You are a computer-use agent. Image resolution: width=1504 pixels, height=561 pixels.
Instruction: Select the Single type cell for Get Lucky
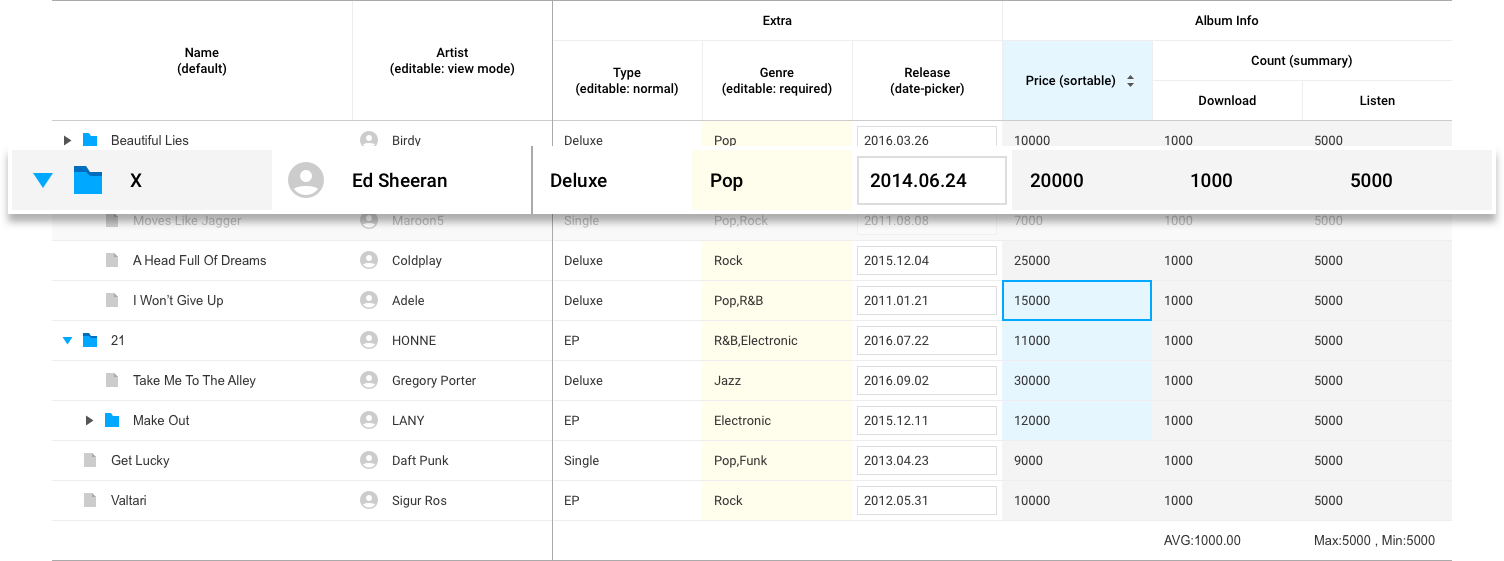627,461
